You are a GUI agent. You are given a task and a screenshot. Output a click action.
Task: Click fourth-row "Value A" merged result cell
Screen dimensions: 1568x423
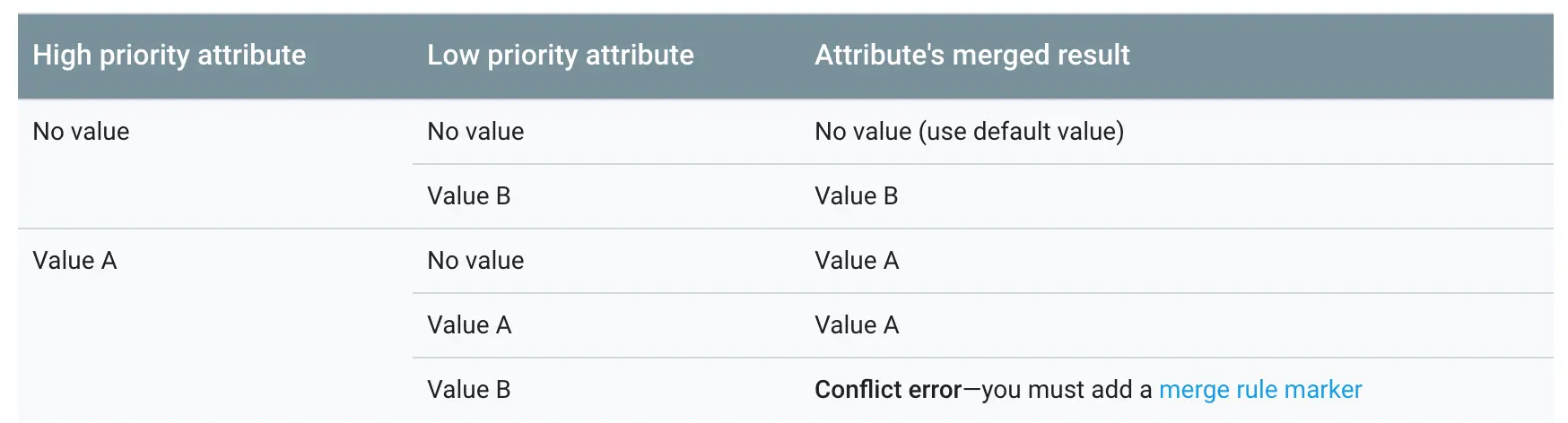[856, 325]
